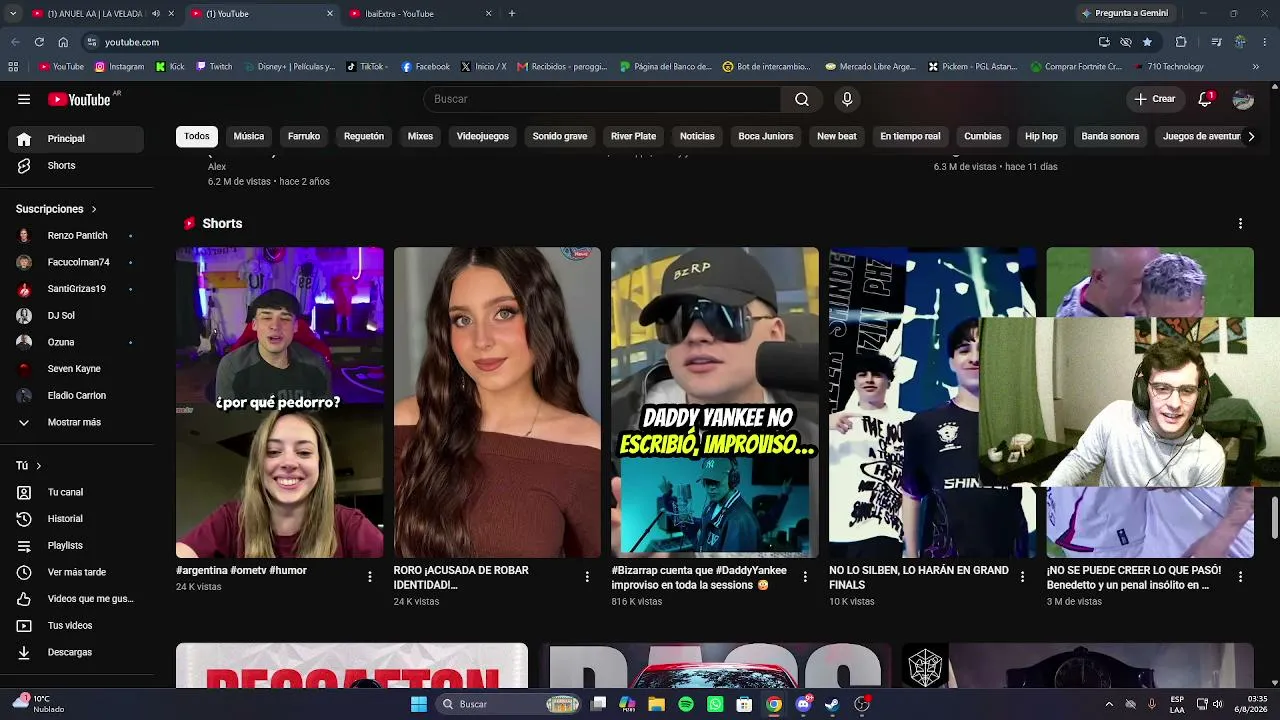The image size is (1280, 720).
Task: Open Chrome tab search dropdown
Action: tap(13, 14)
